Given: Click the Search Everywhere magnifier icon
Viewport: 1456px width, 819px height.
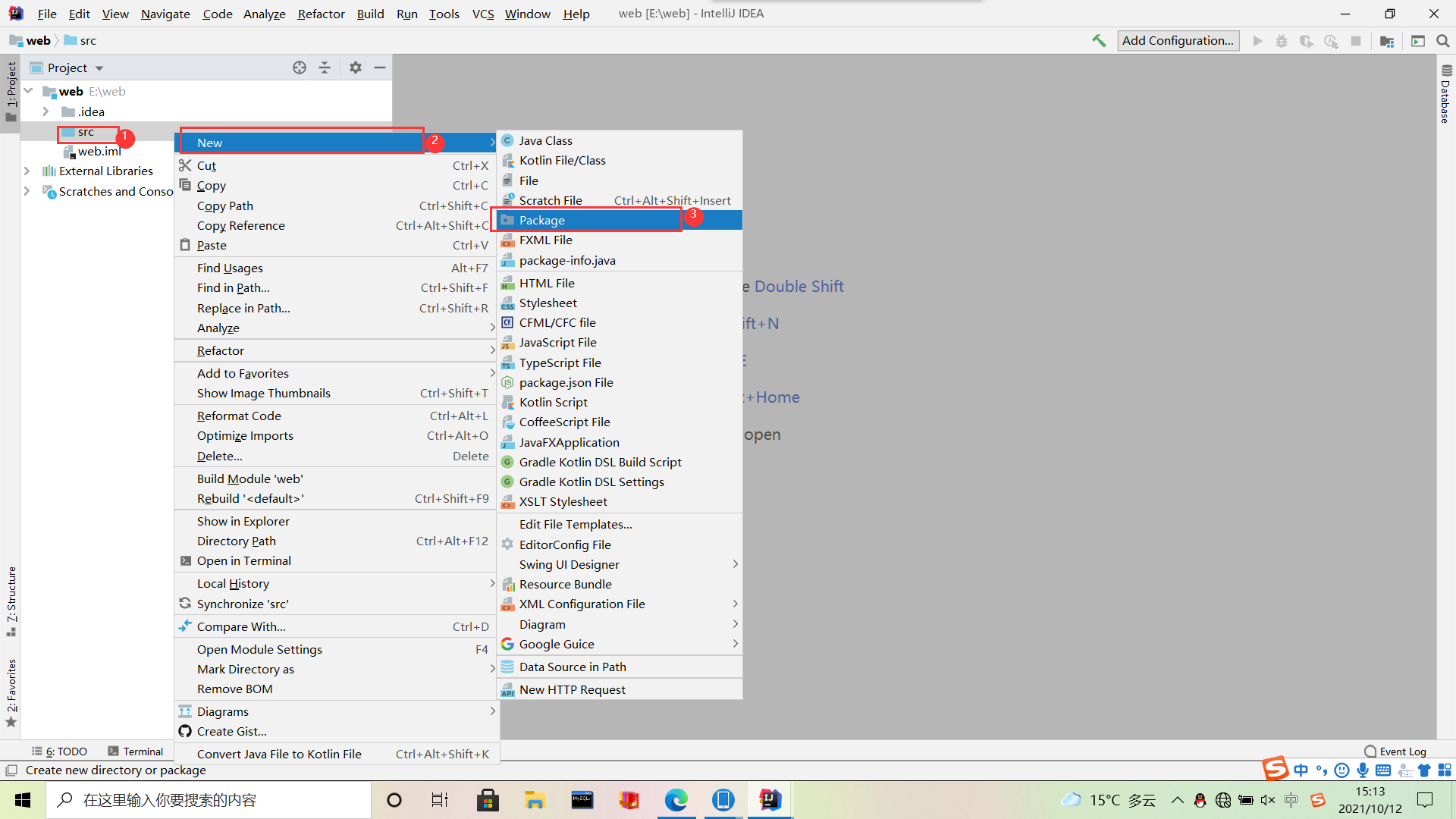Looking at the screenshot, I should tap(1442, 41).
